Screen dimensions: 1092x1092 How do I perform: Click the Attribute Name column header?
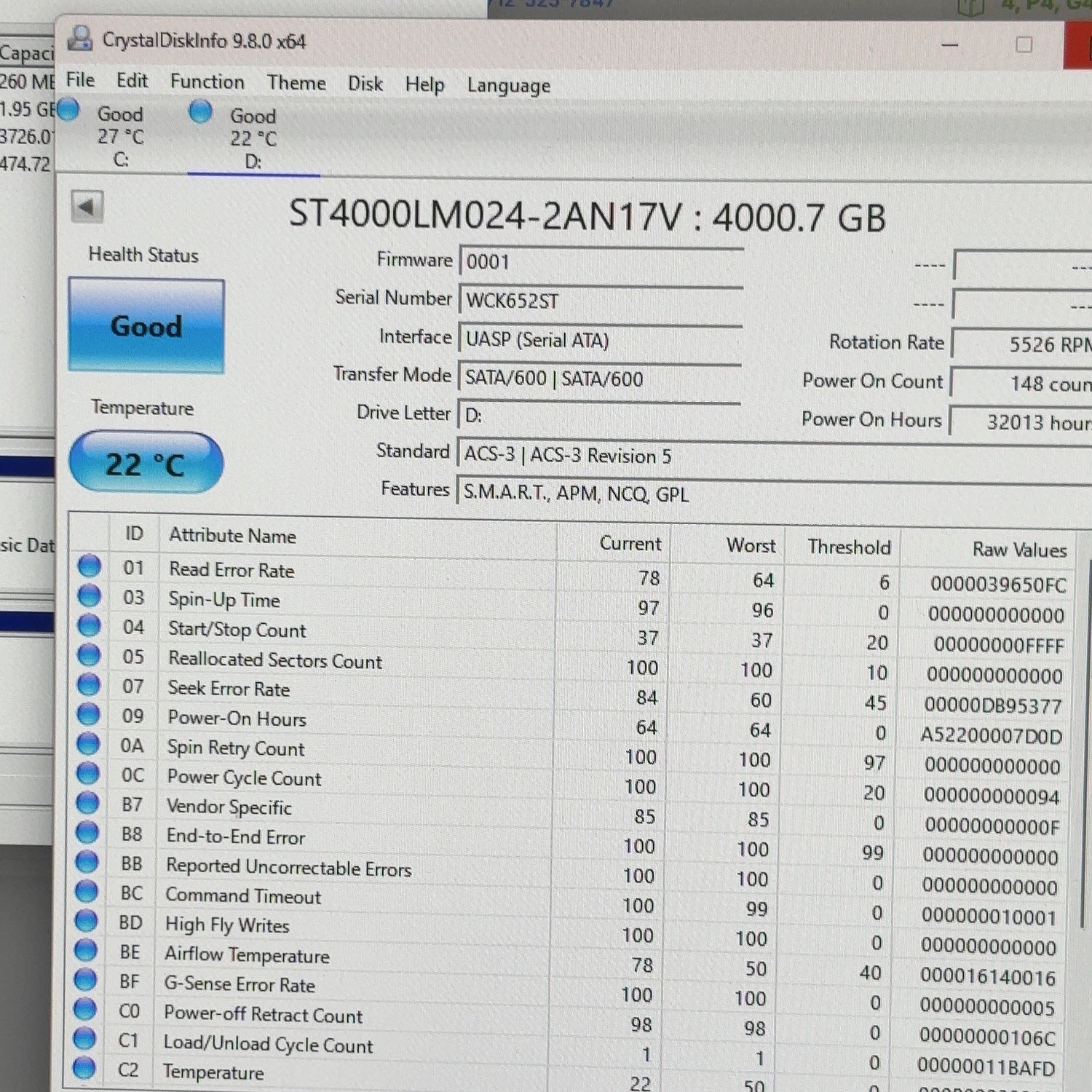[x=232, y=536]
